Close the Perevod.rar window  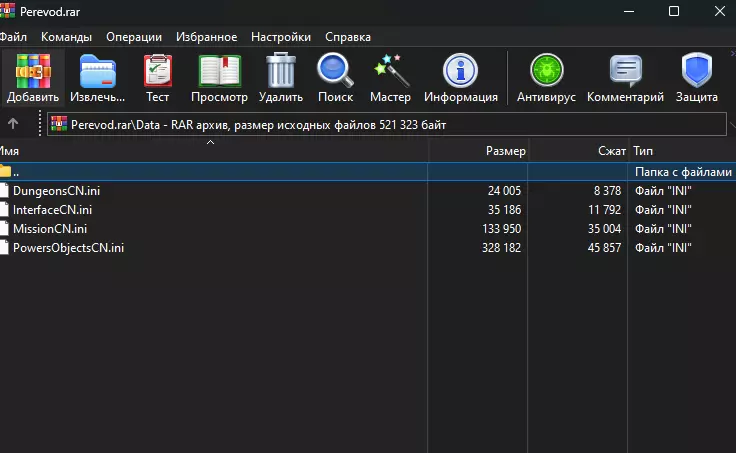tap(720, 11)
